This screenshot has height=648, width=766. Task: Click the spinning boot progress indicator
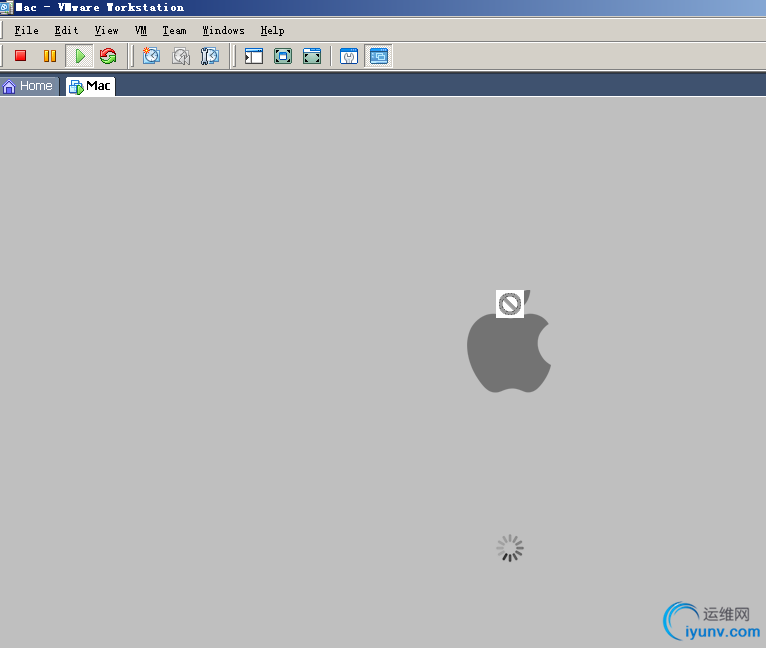pyautogui.click(x=510, y=548)
